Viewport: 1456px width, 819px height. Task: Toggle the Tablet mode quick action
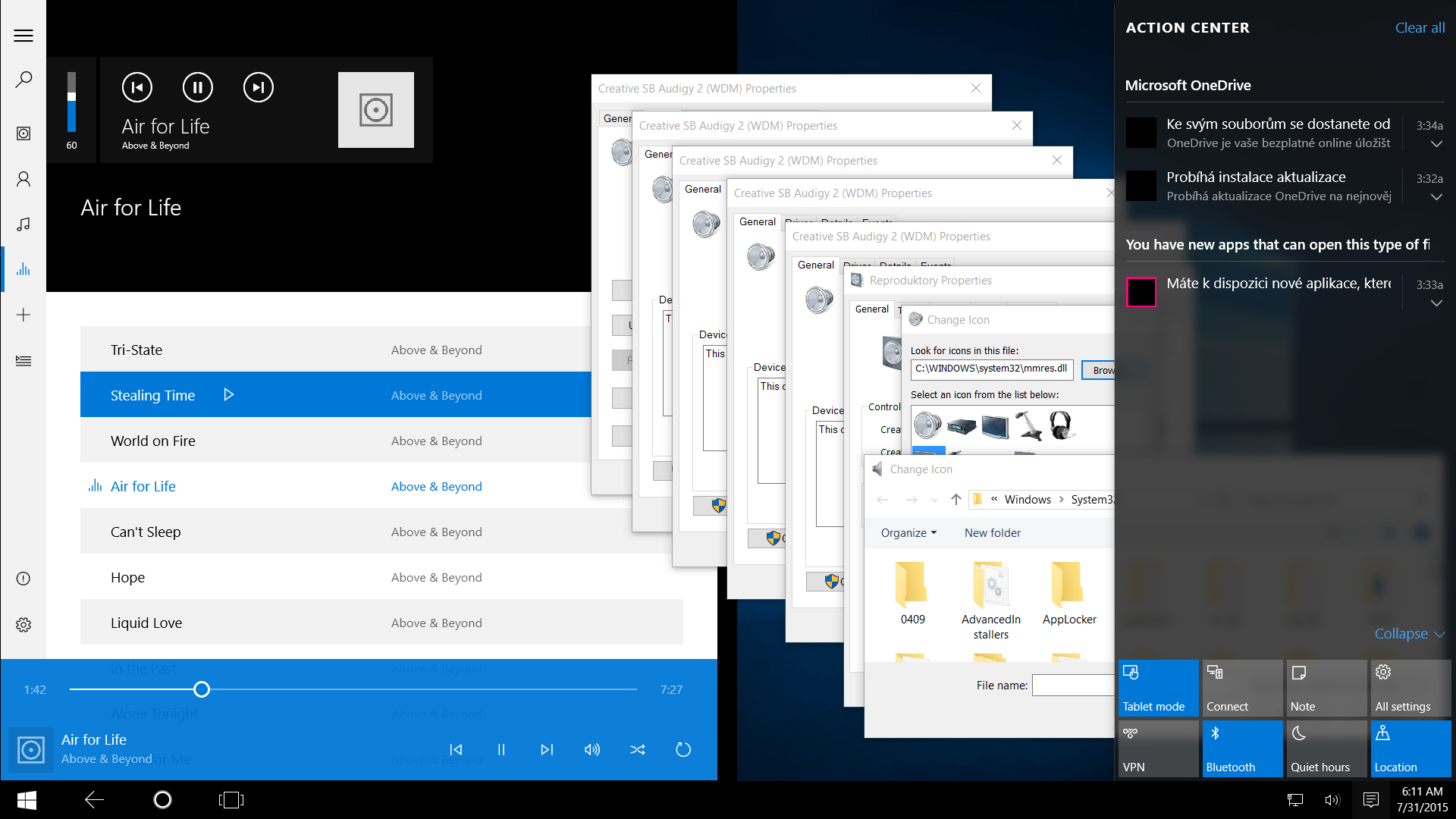pyautogui.click(x=1158, y=688)
